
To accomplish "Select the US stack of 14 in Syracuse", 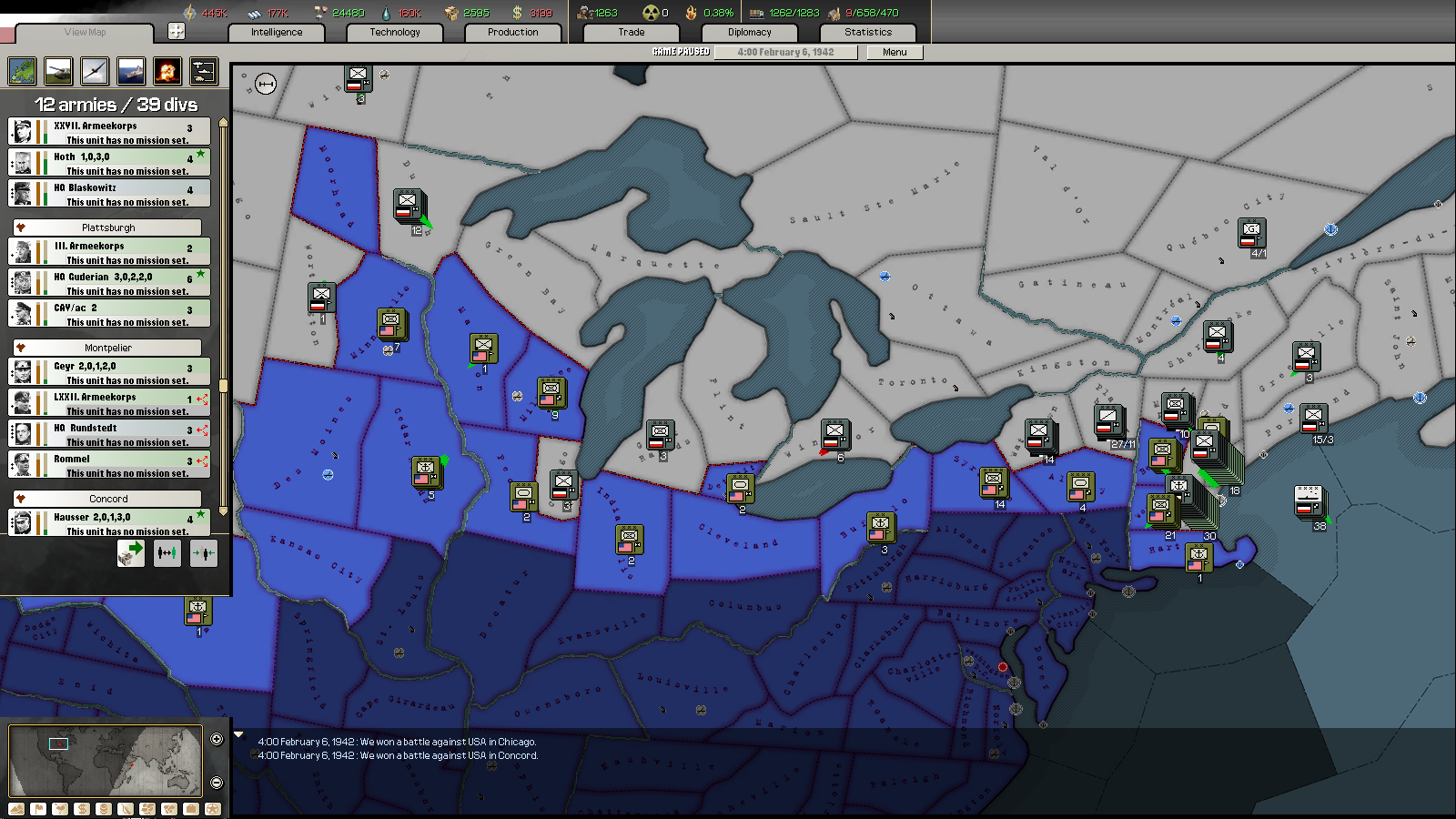I will 993,482.
